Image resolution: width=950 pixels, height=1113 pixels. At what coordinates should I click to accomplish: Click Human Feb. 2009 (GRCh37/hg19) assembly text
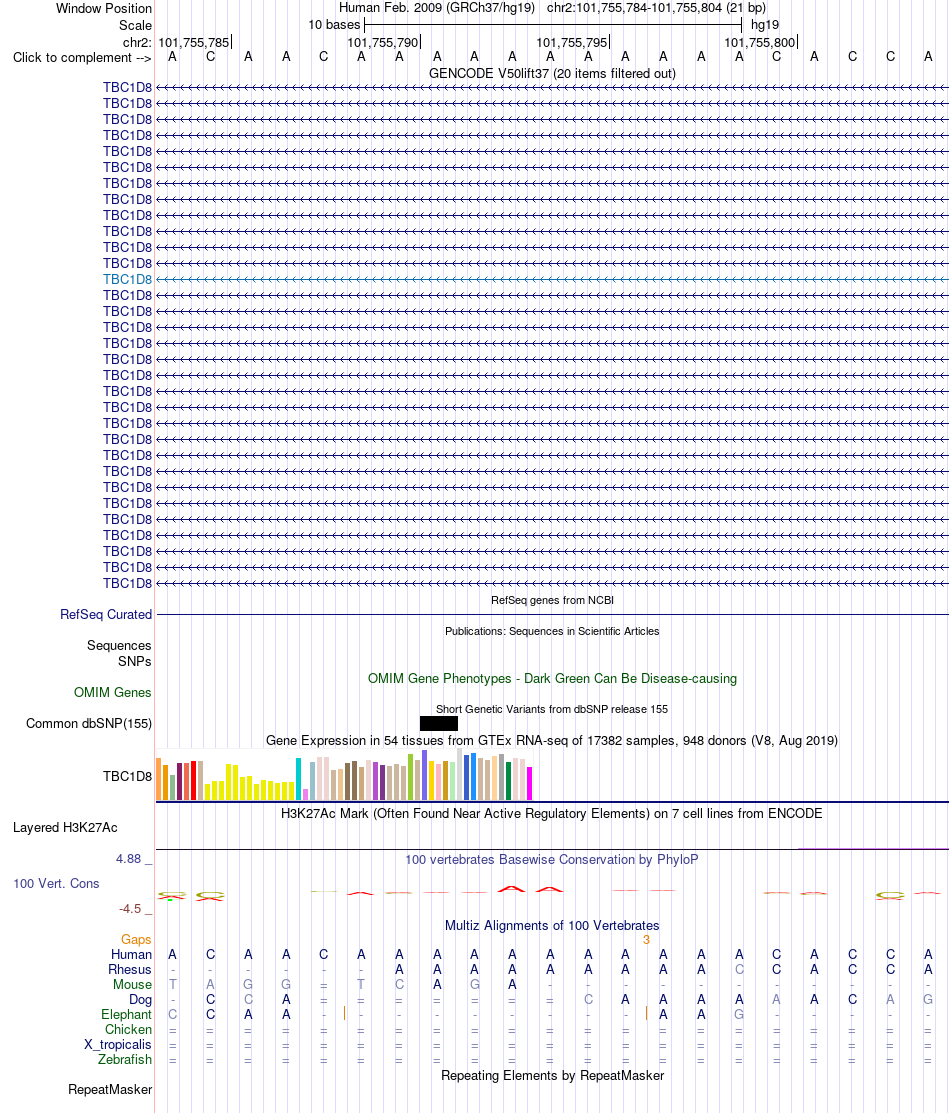[437, 8]
